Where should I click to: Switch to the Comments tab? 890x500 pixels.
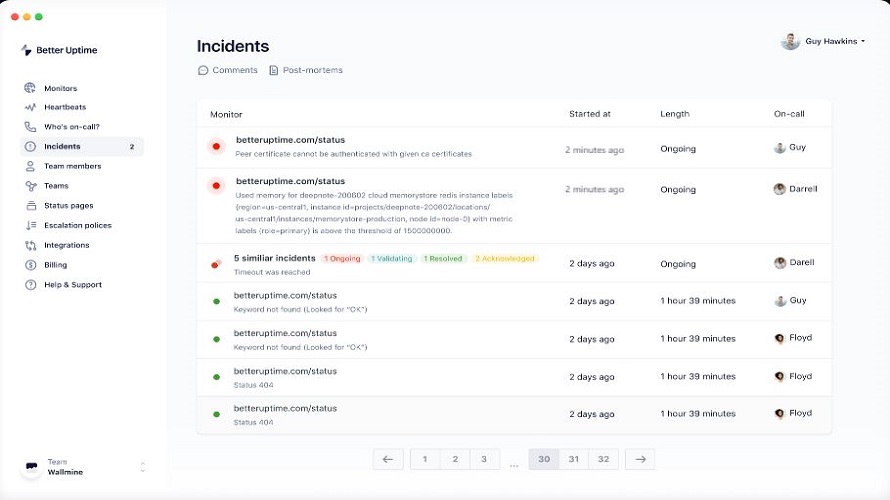pos(228,70)
